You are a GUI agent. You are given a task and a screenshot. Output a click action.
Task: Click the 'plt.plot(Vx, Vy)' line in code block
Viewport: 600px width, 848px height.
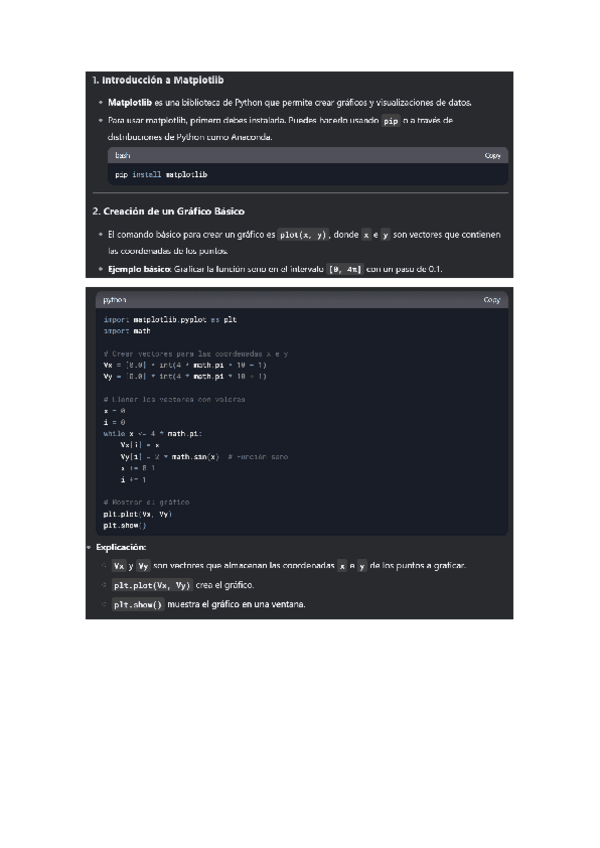click(x=137, y=514)
